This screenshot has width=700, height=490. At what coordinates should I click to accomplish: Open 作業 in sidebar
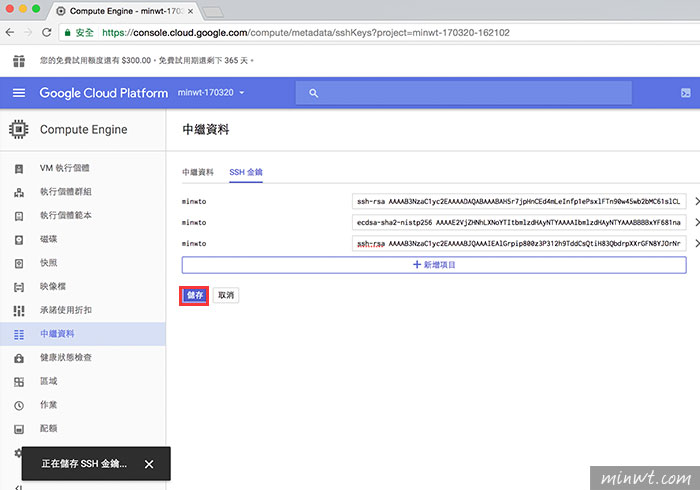pos(49,404)
